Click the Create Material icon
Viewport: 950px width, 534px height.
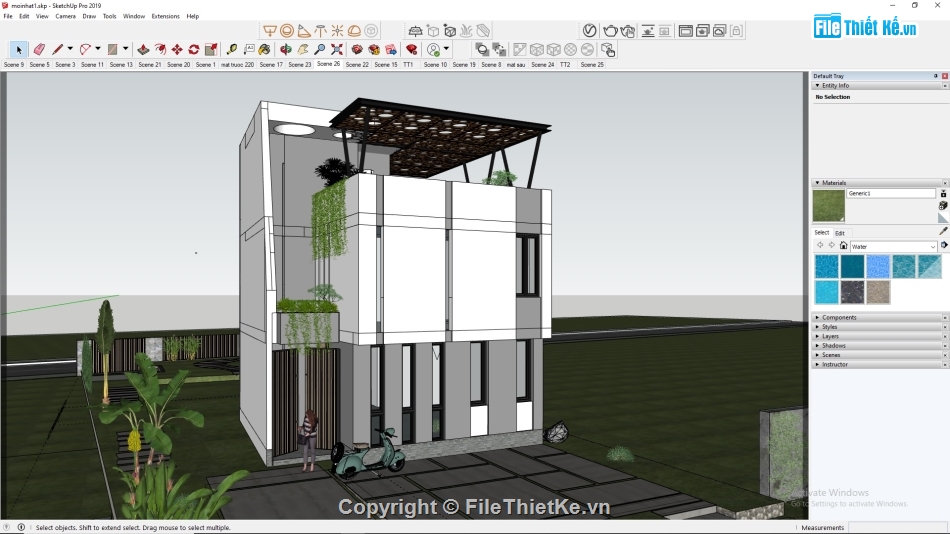coord(943,205)
